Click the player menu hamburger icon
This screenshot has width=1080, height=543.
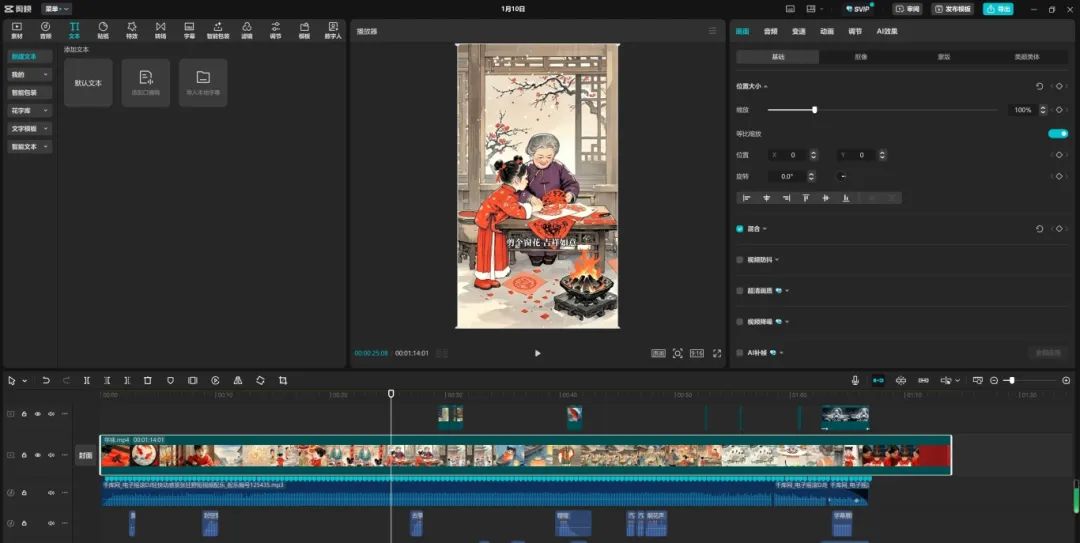(712, 31)
